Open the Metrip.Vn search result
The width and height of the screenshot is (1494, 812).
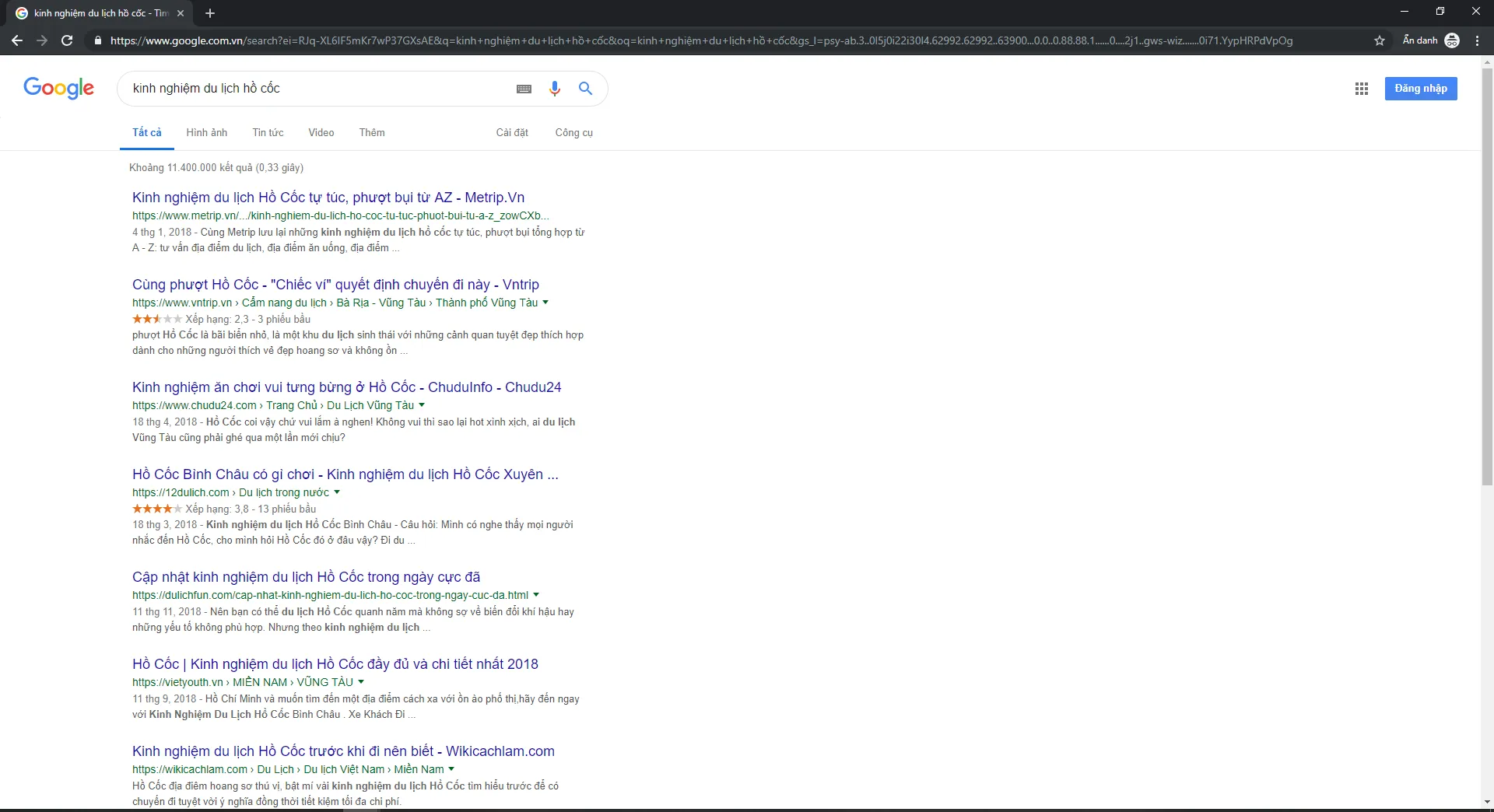[x=328, y=198]
